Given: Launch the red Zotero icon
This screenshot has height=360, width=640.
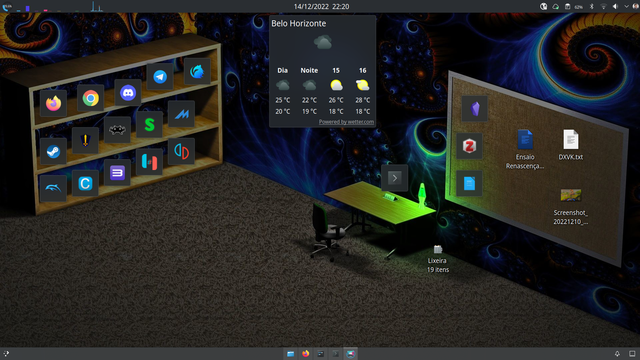Looking at the screenshot, I should 469,146.
